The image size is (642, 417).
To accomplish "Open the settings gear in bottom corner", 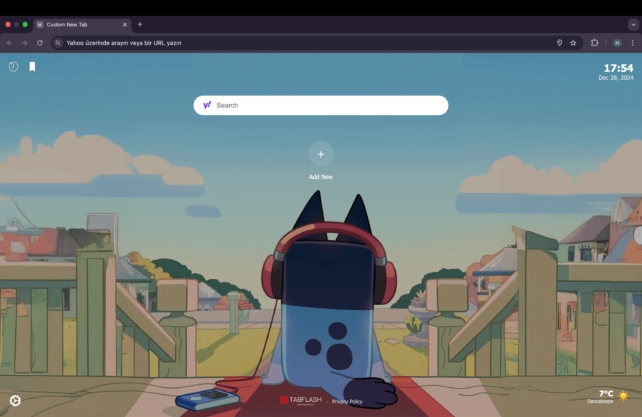I will click(15, 401).
